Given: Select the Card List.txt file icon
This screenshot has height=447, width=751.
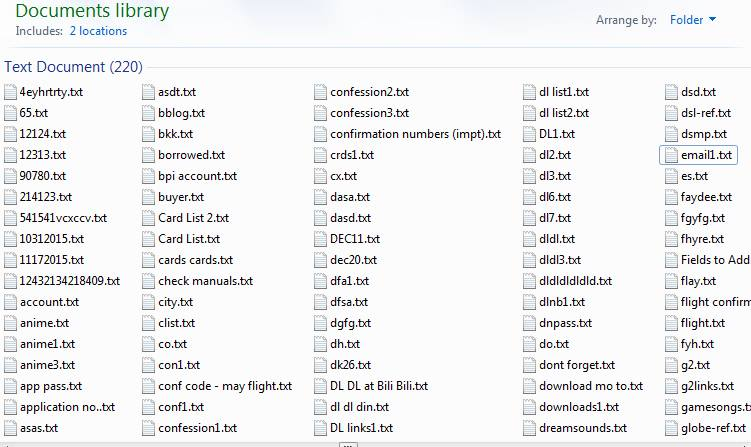Looking at the screenshot, I should [149, 239].
